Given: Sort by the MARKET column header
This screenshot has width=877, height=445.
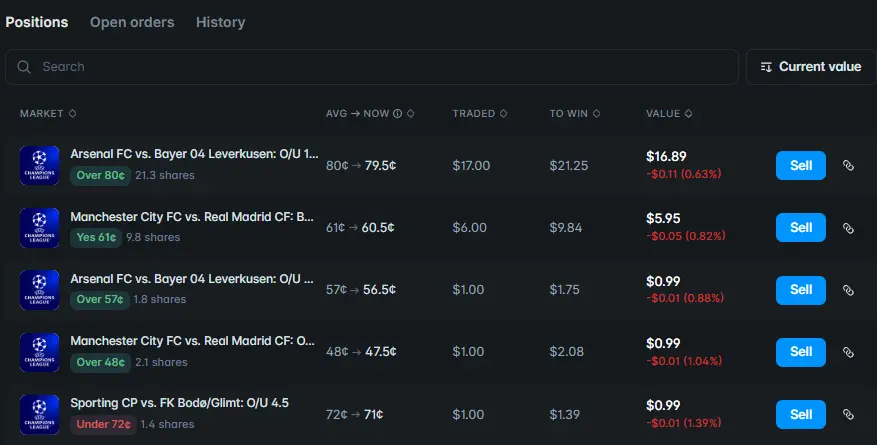Looking at the screenshot, I should (x=48, y=114).
